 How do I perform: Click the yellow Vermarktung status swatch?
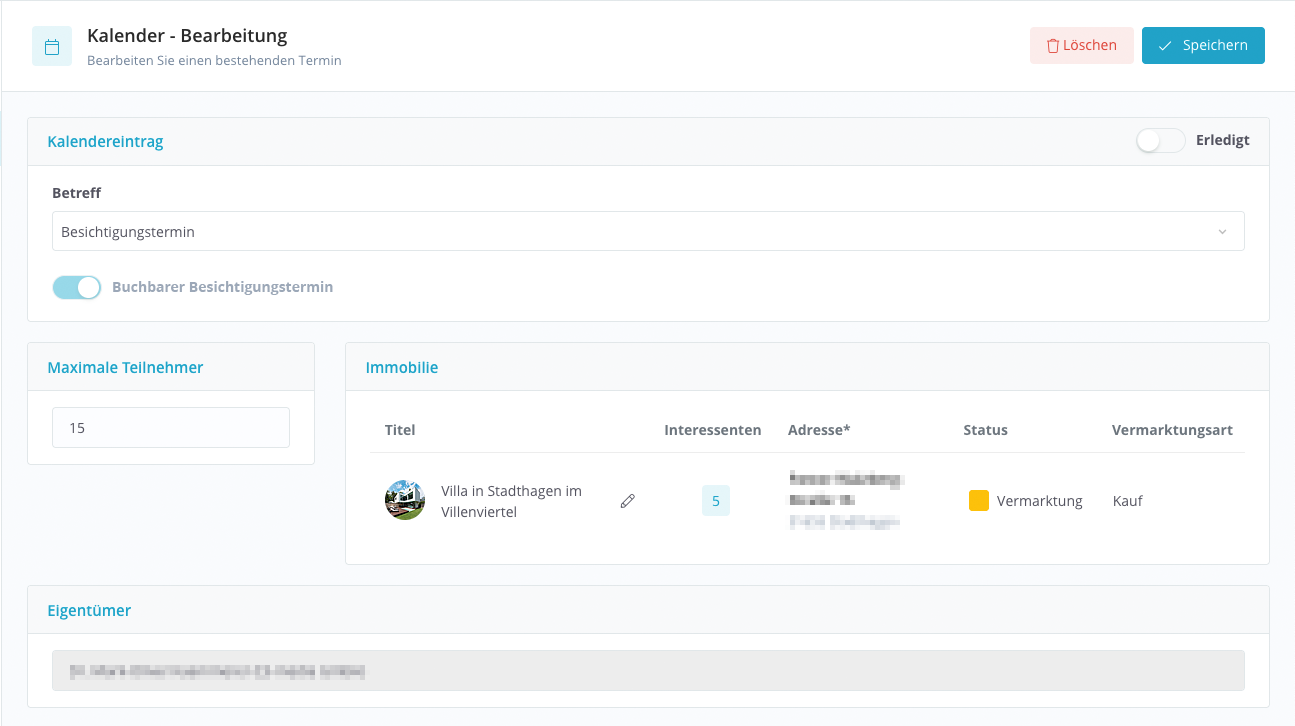[x=979, y=501]
